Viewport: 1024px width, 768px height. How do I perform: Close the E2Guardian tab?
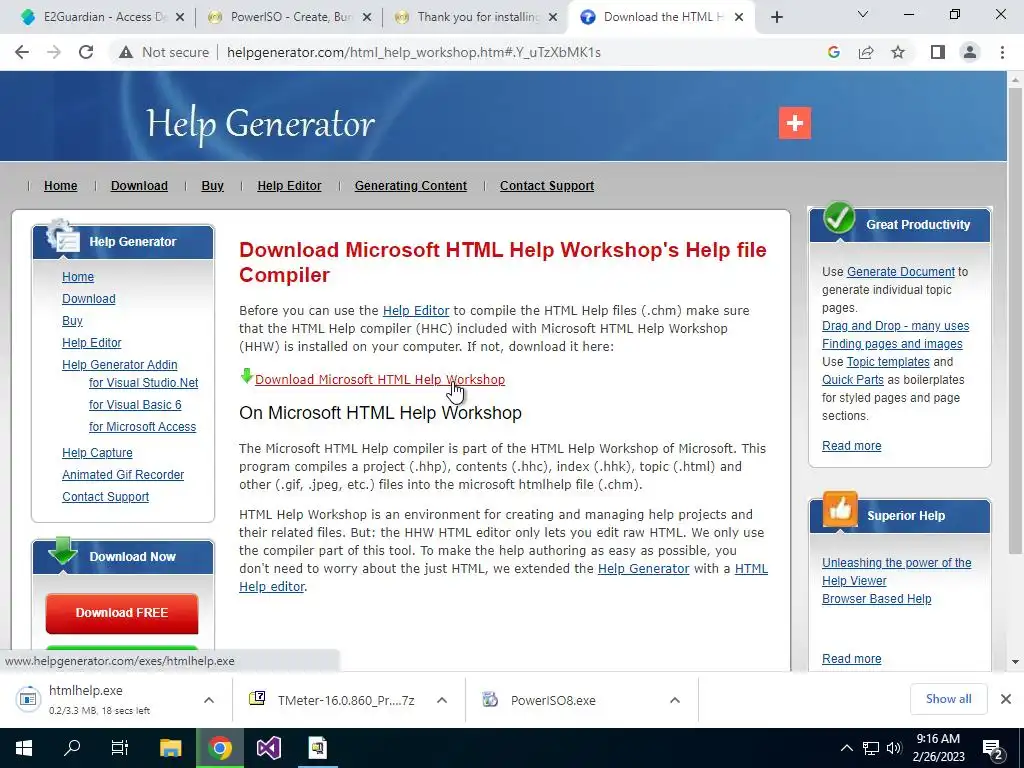(x=180, y=17)
